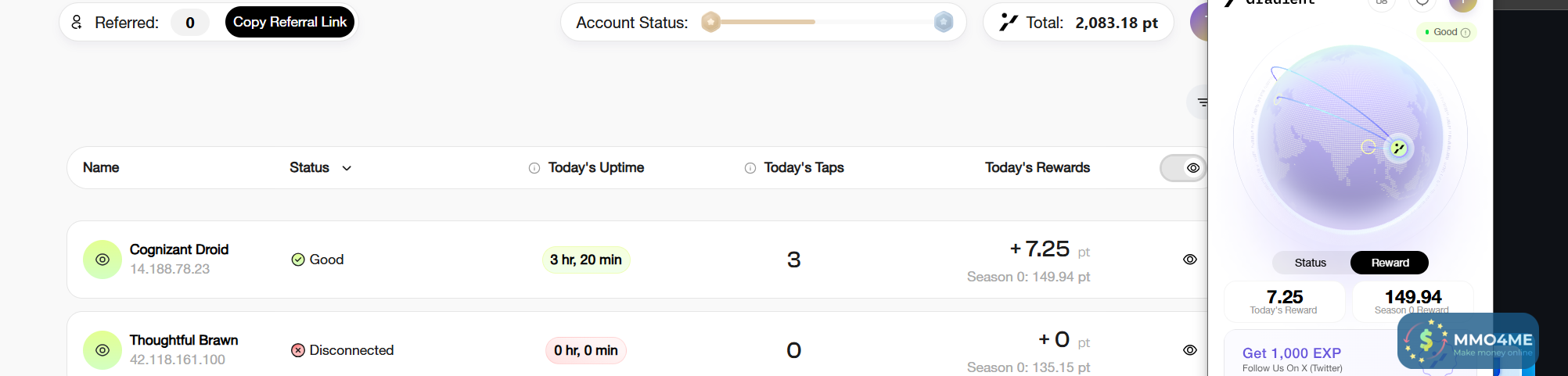
Task: Click the MMO4ME watermark badge
Action: [x=1468, y=341]
